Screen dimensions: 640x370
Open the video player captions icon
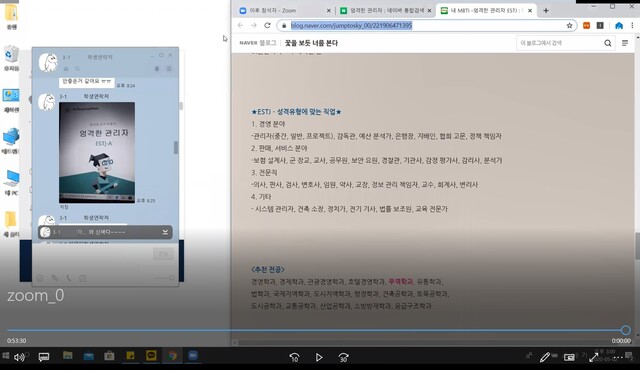[x=44, y=357]
